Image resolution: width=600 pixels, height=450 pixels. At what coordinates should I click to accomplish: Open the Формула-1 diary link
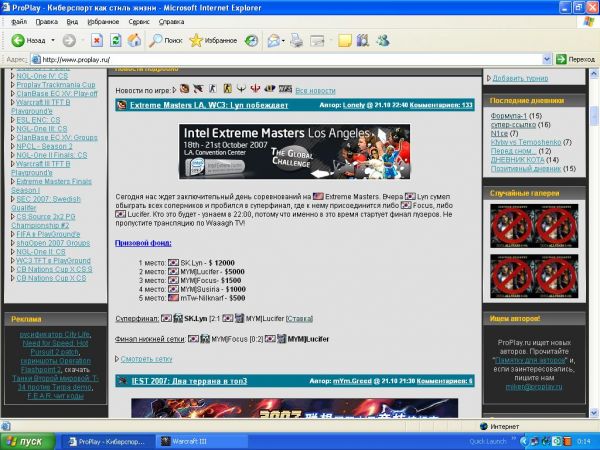(x=509, y=116)
